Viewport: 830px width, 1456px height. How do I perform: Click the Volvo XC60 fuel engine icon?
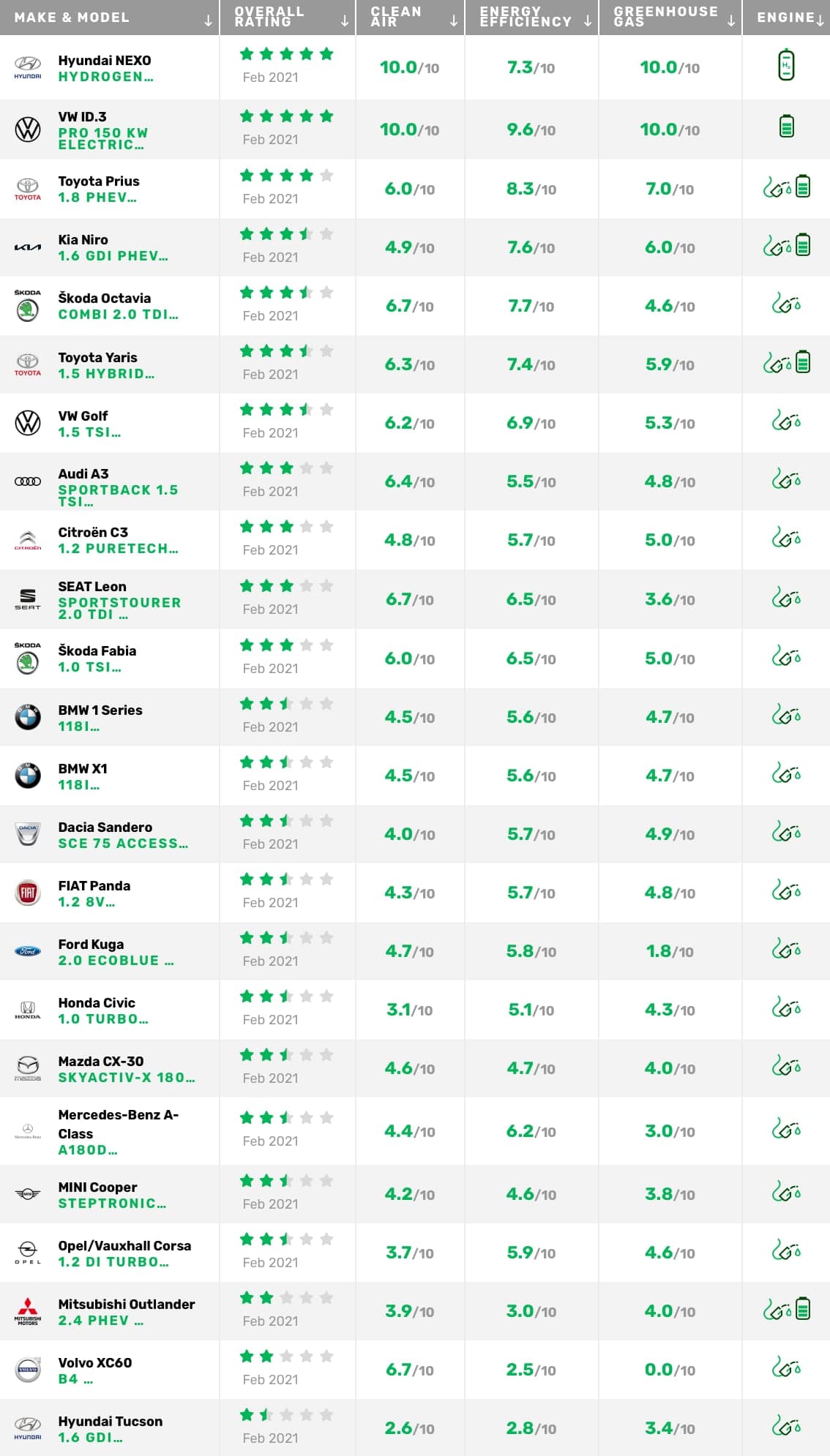click(x=786, y=1367)
